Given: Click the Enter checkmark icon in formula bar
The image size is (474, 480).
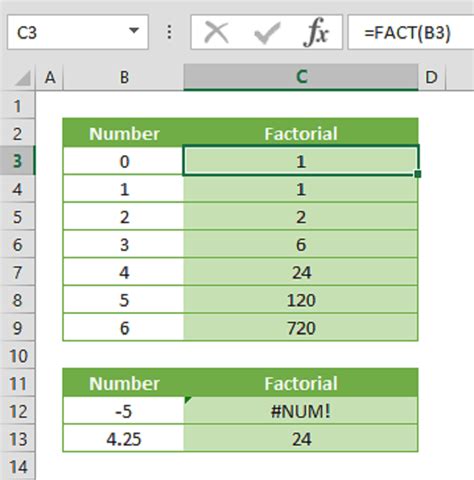Looking at the screenshot, I should [267, 33].
